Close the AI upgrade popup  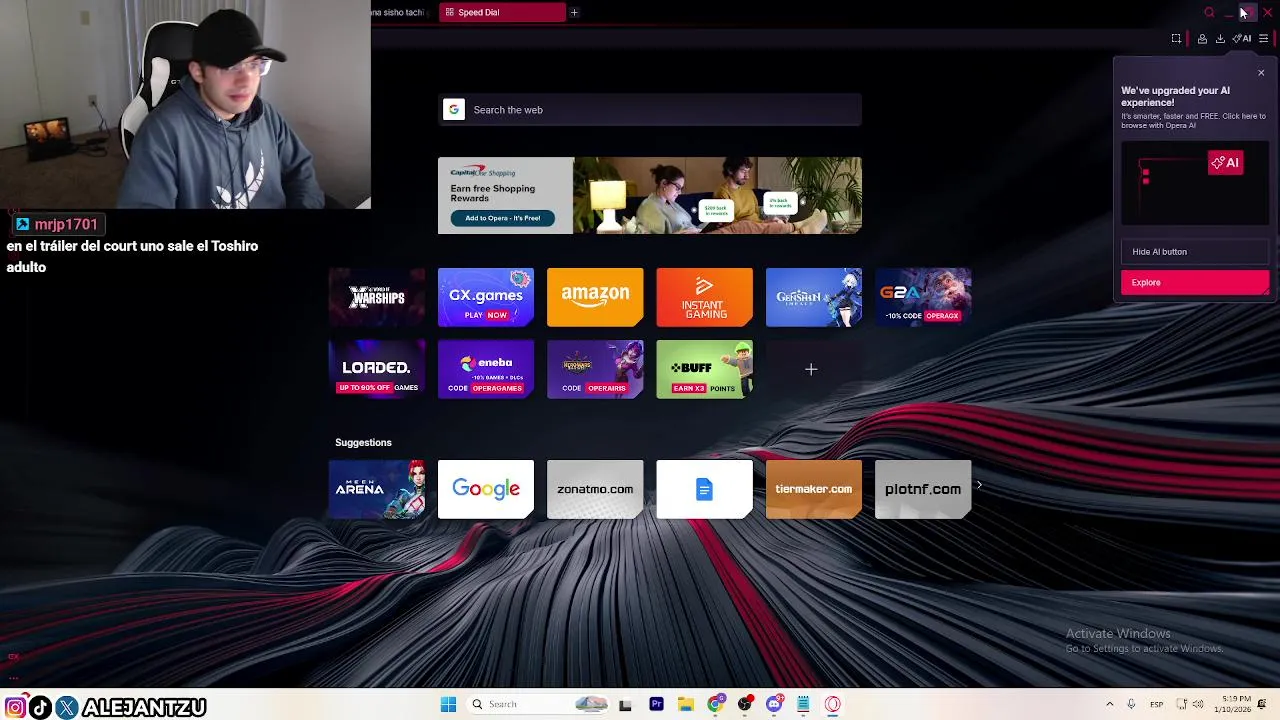point(1261,73)
